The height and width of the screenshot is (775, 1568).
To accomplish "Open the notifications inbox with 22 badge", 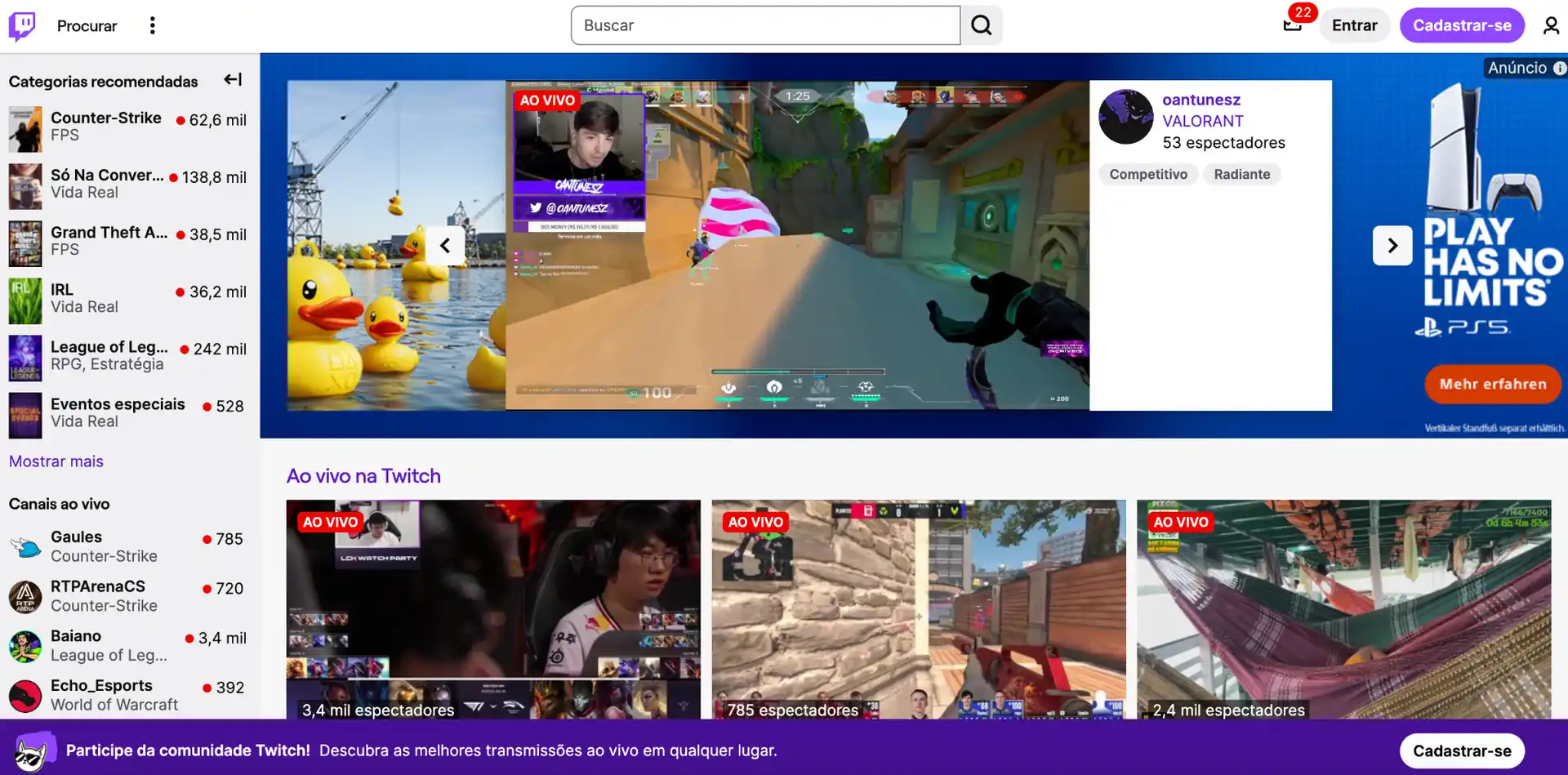I will click(x=1292, y=25).
